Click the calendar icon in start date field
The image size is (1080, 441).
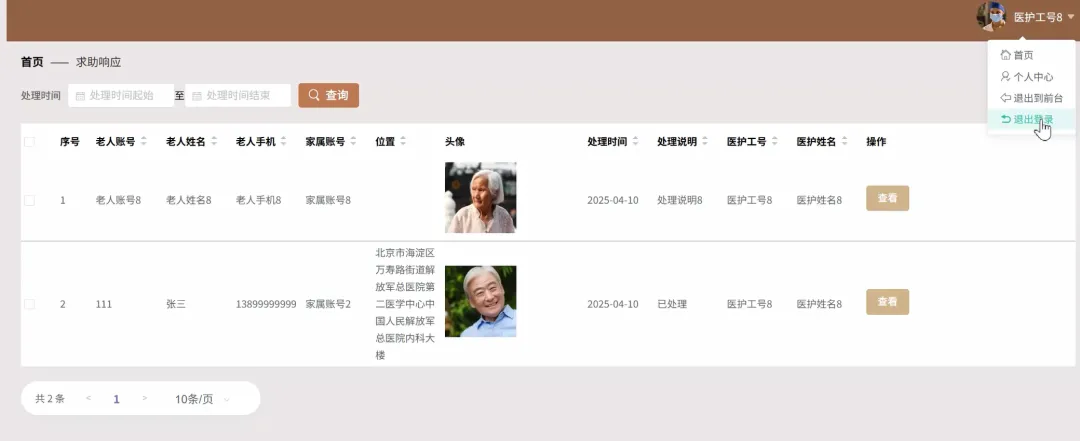[x=80, y=96]
